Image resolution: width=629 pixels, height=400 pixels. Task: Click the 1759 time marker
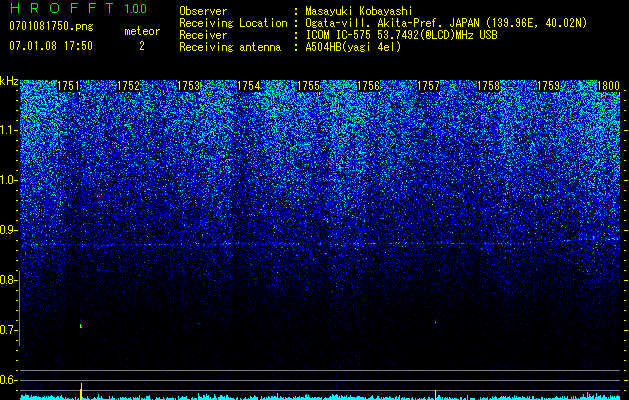point(548,86)
